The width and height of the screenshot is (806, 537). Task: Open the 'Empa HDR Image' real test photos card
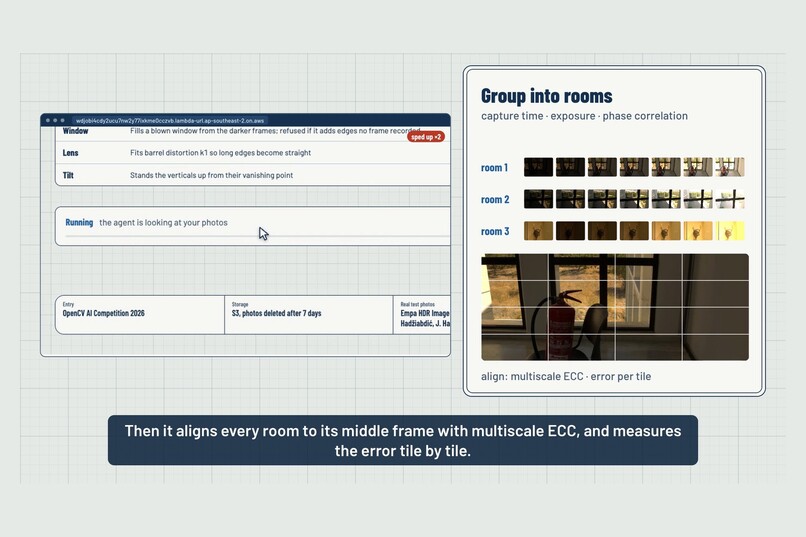click(422, 314)
